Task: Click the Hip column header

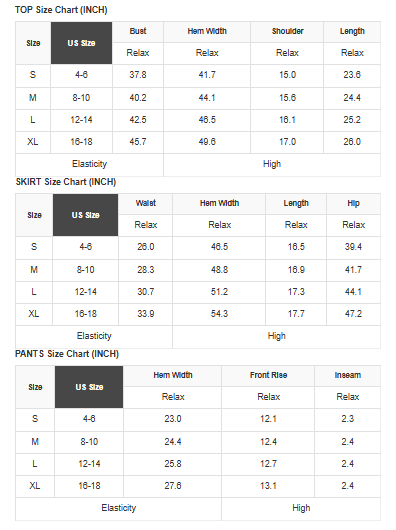Action: click(x=353, y=203)
